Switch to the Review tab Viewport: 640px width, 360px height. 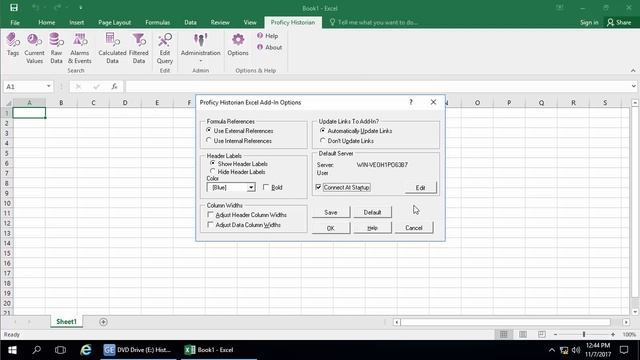coord(220,22)
